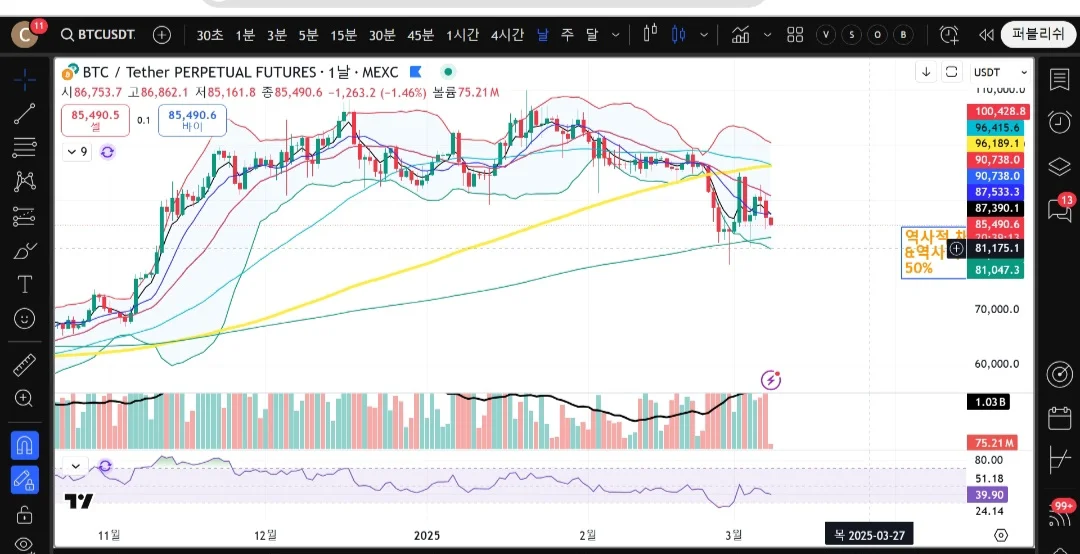
Task: Select the ruler measure tool
Action: (25, 365)
